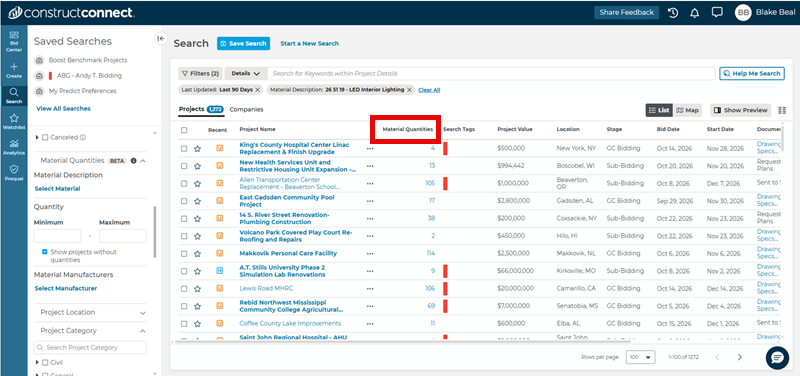Switch to the Companies tab
800x376 pixels.
coord(246,109)
